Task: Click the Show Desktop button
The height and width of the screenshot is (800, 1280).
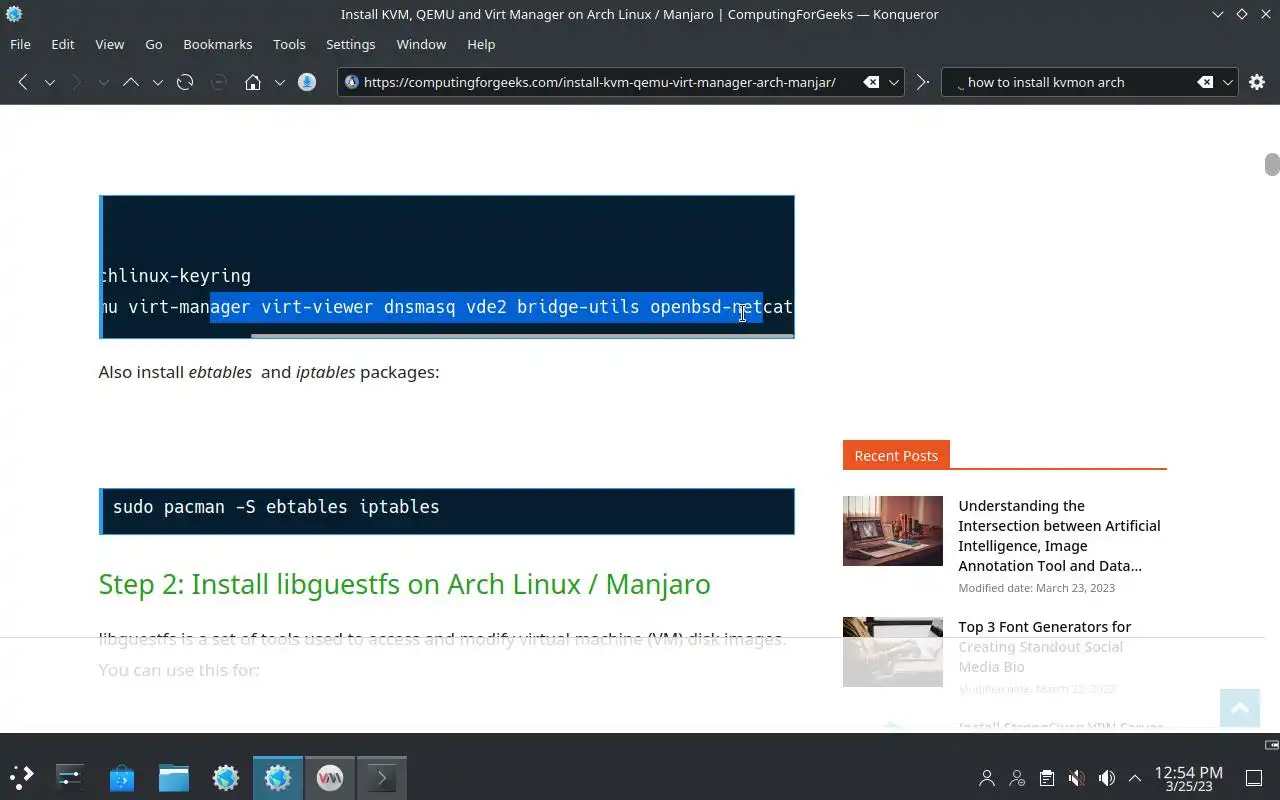Action: point(1254,777)
